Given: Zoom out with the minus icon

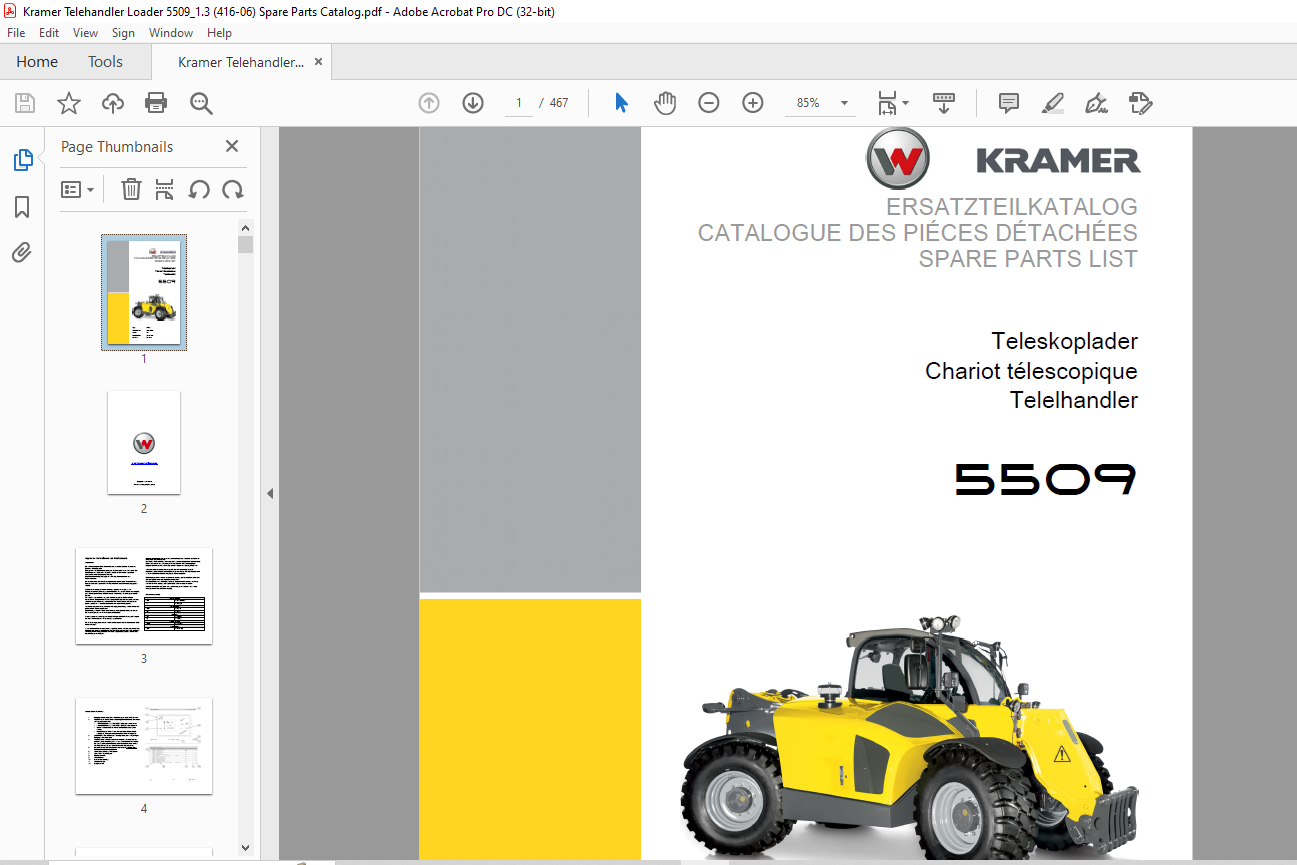Looking at the screenshot, I should tap(709, 103).
